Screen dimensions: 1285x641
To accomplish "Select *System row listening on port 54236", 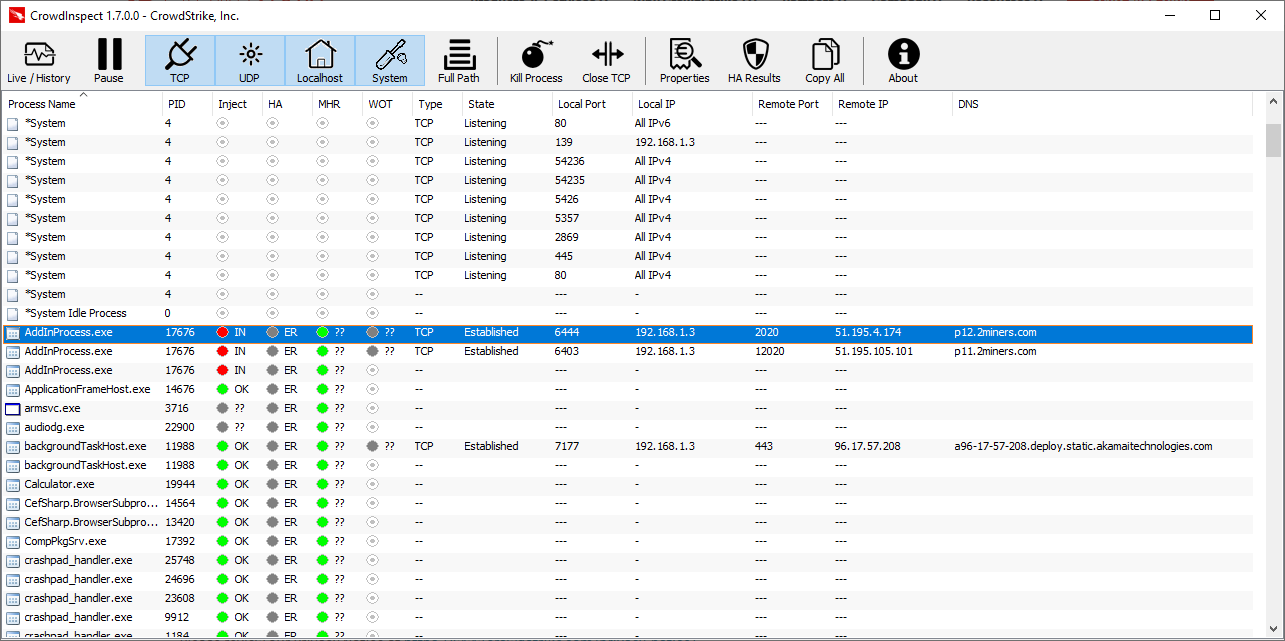I will pos(628,161).
